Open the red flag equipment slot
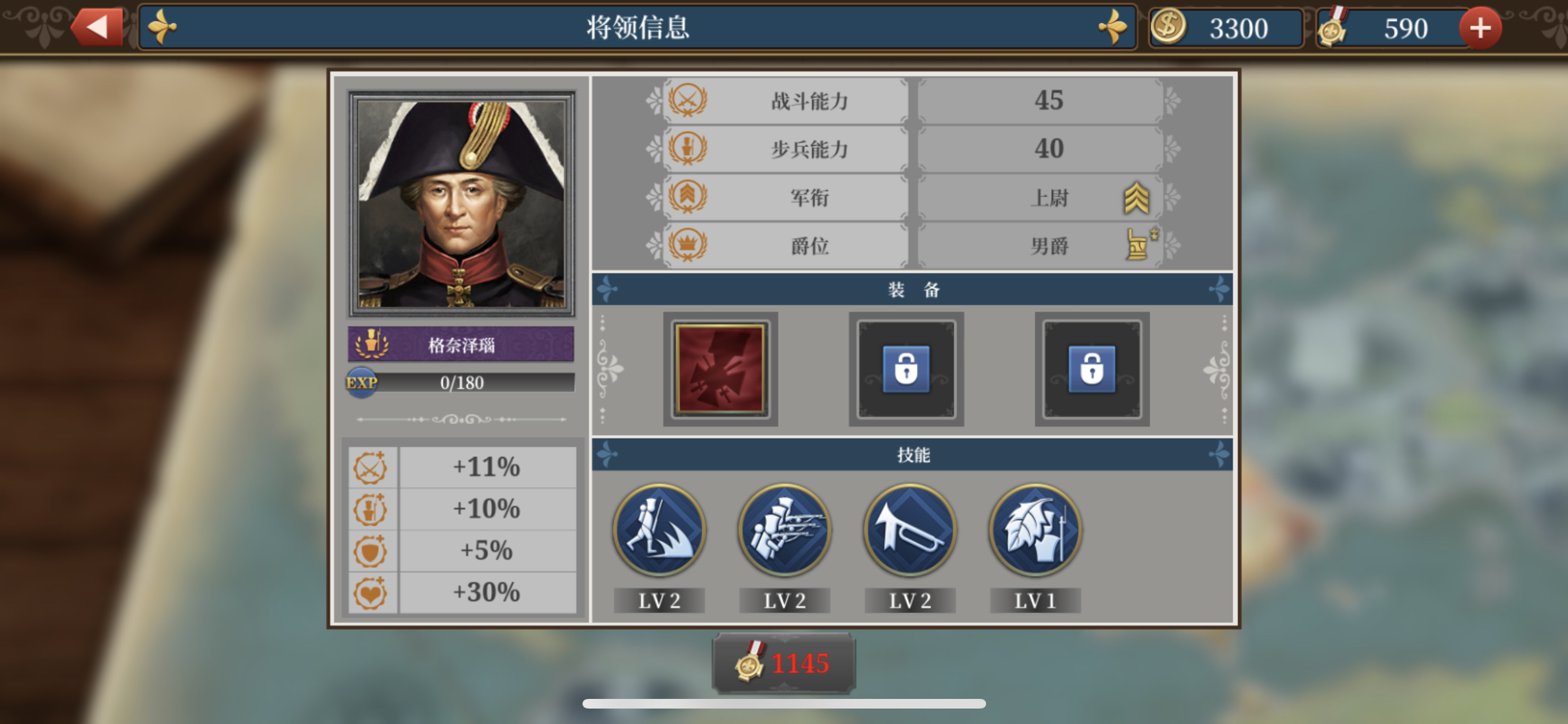 (x=720, y=369)
